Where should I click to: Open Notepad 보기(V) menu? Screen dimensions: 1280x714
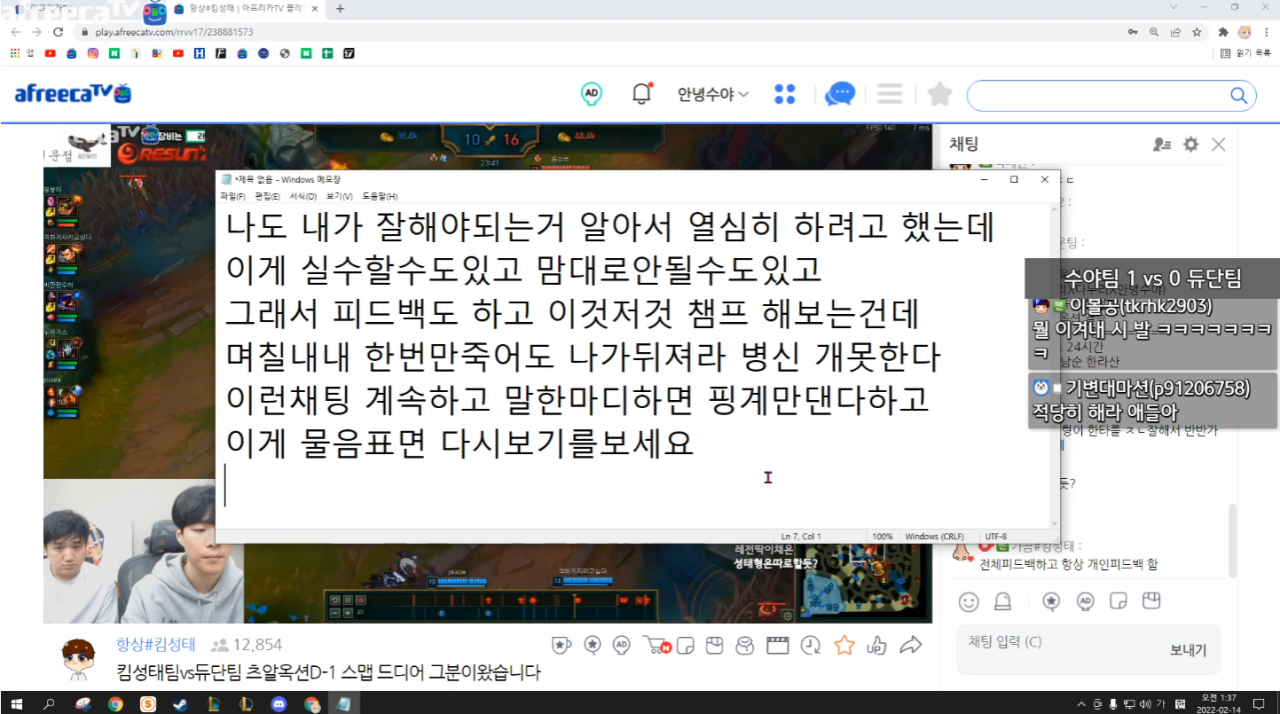tap(339, 196)
